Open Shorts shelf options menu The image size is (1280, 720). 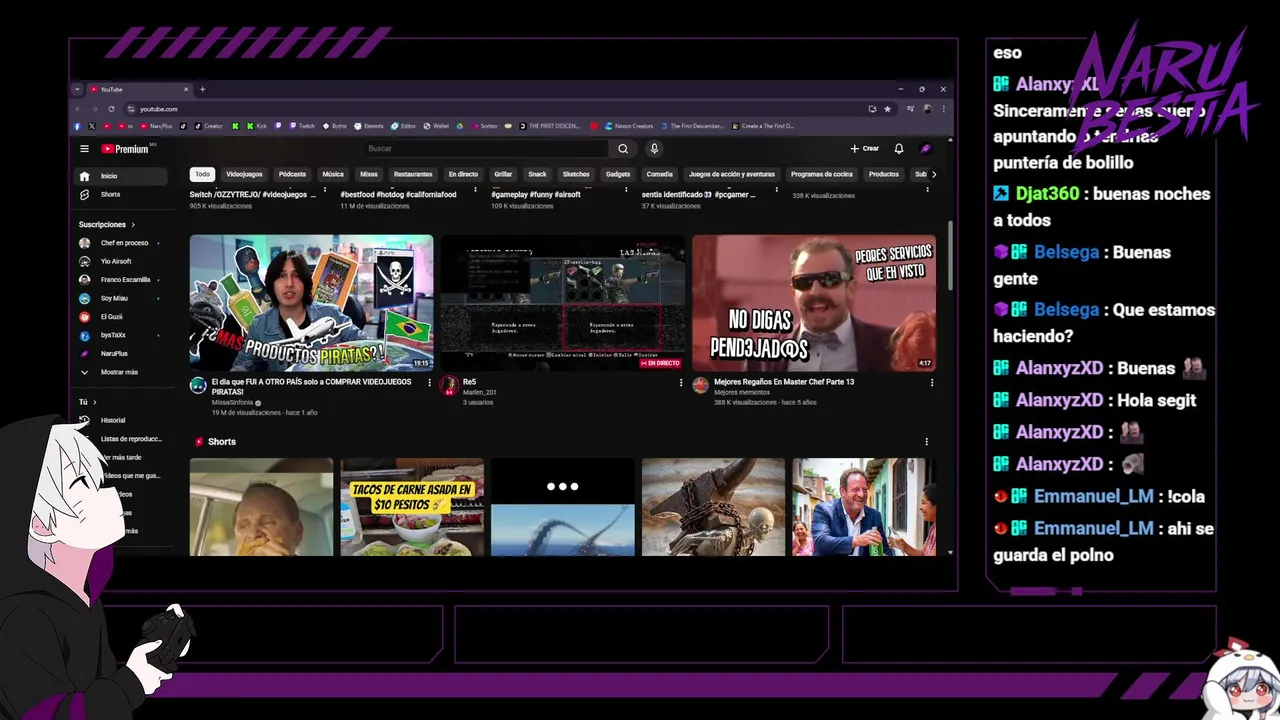[926, 441]
